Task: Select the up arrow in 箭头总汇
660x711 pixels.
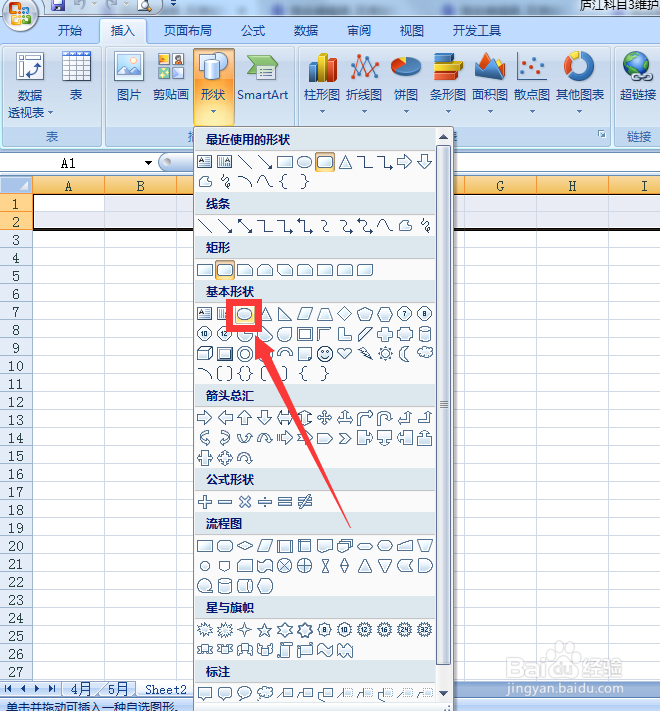Action: tap(245, 418)
